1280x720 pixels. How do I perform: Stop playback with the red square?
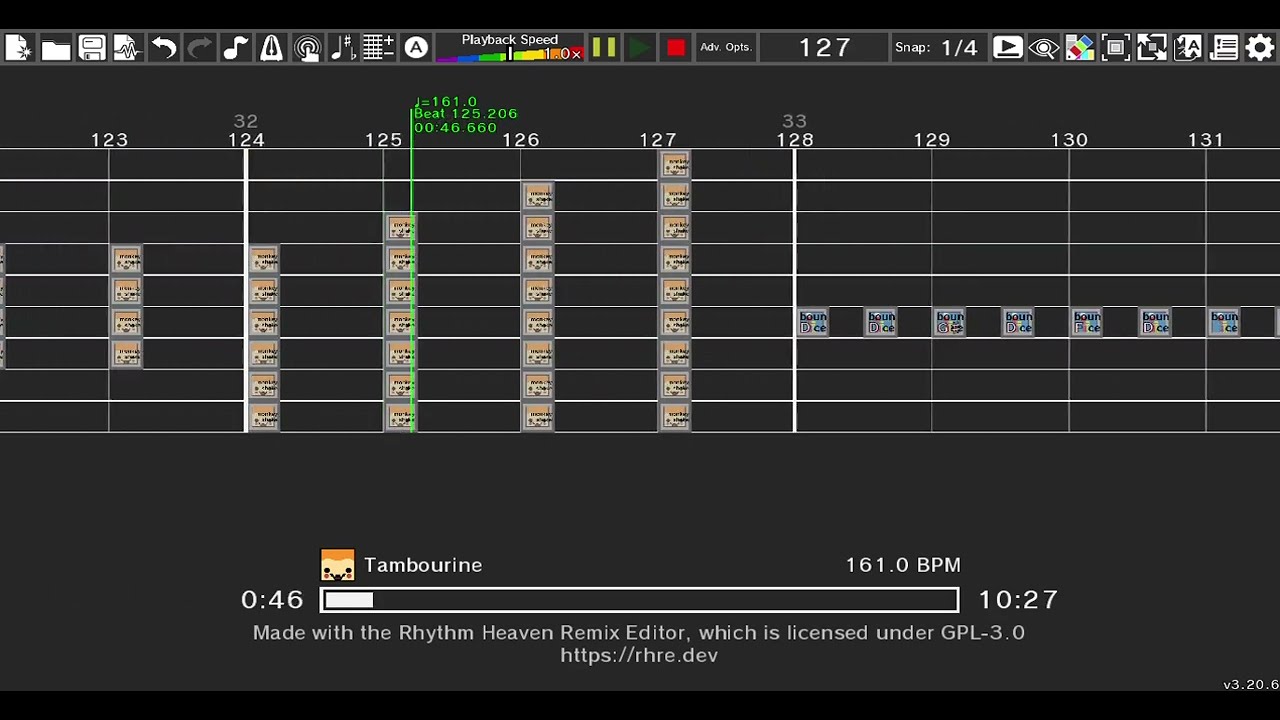pos(676,48)
